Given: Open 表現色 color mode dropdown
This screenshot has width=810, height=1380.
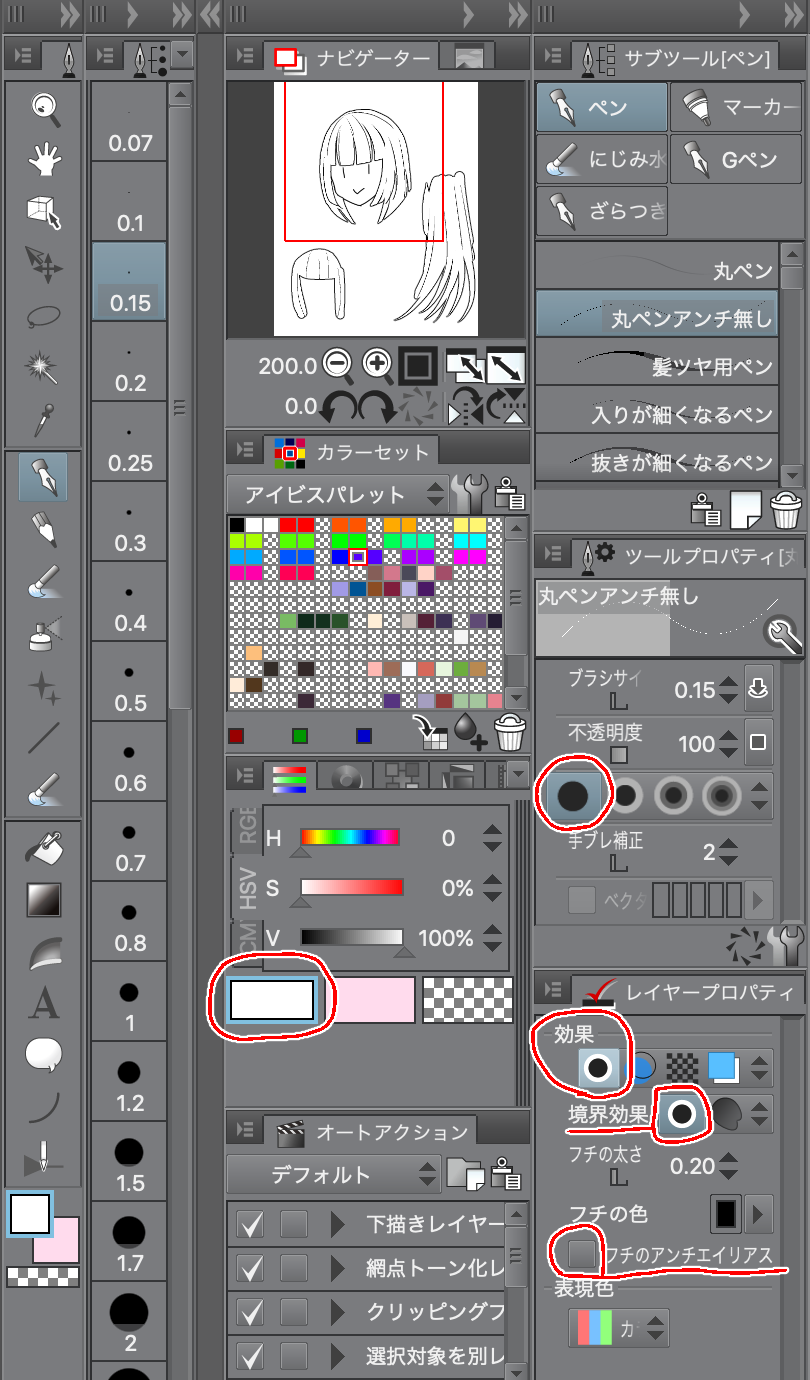Looking at the screenshot, I should (619, 1328).
